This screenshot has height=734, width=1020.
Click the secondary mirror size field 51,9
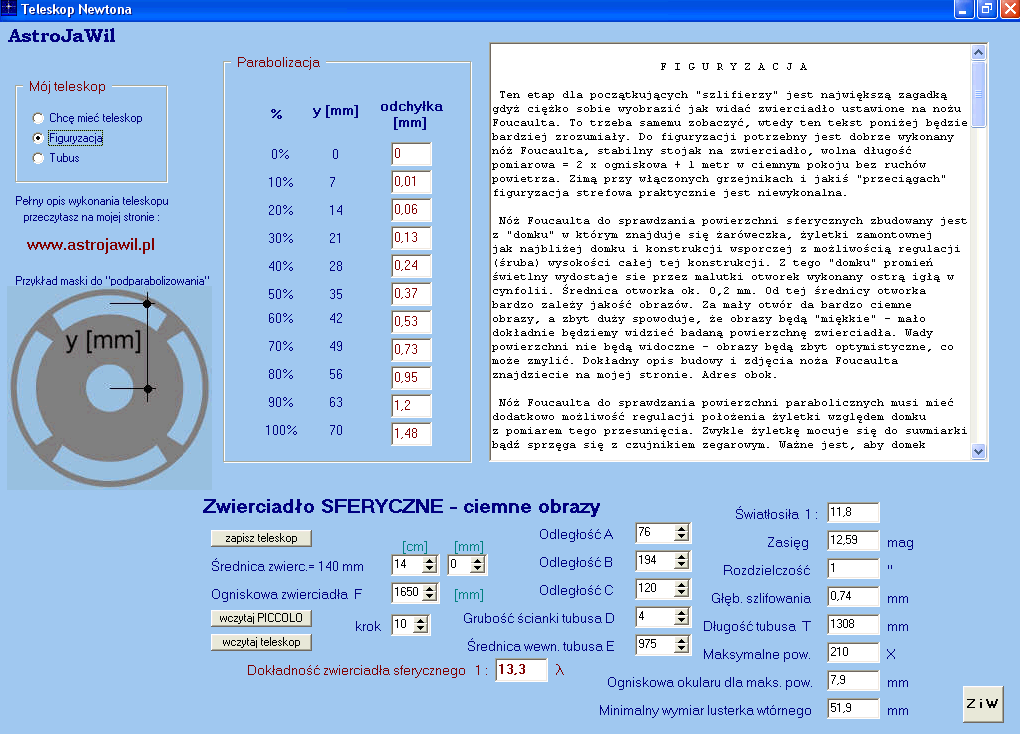pos(853,709)
